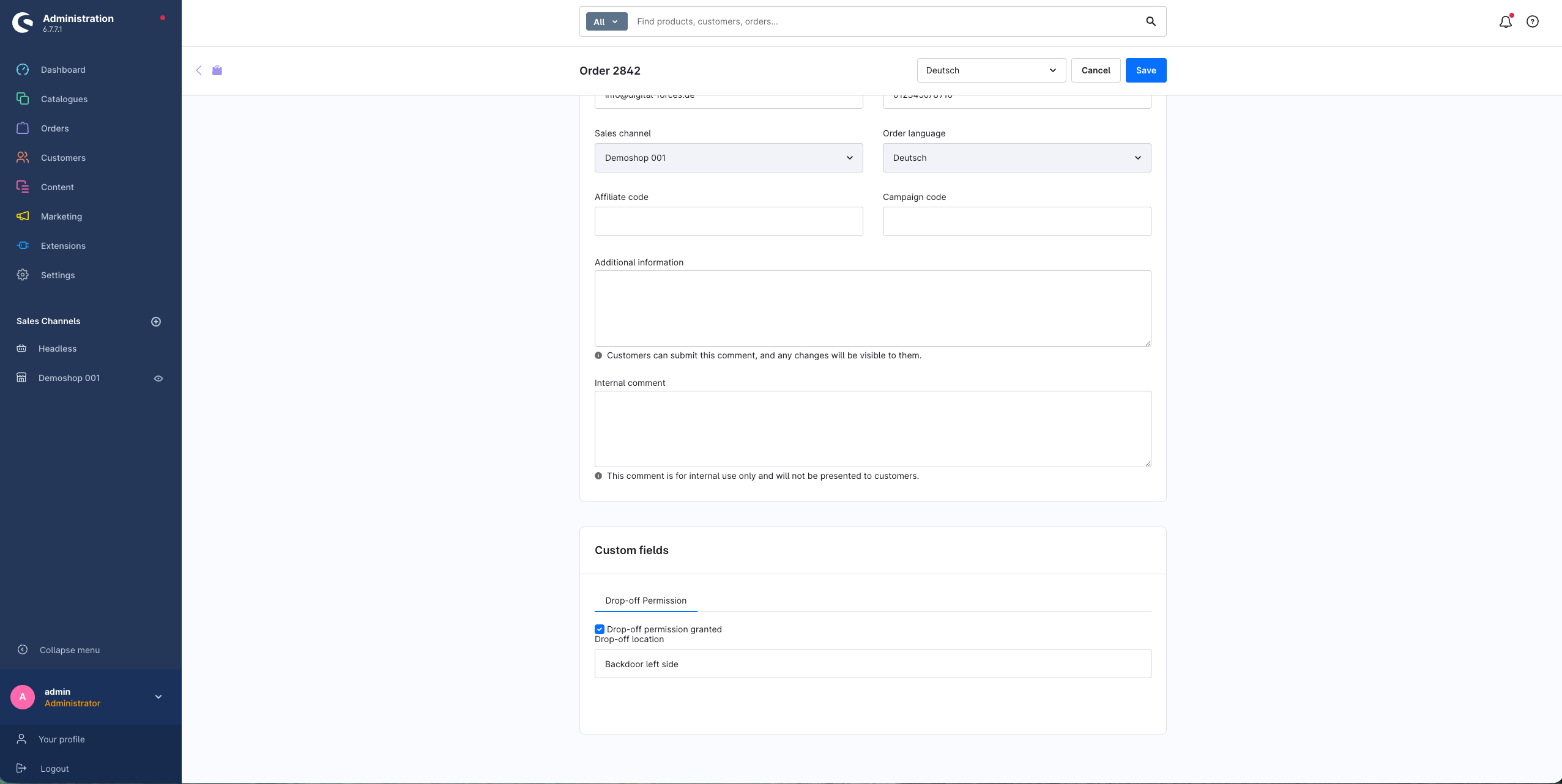
Task: Go back using the left arrow icon
Action: coord(199,70)
